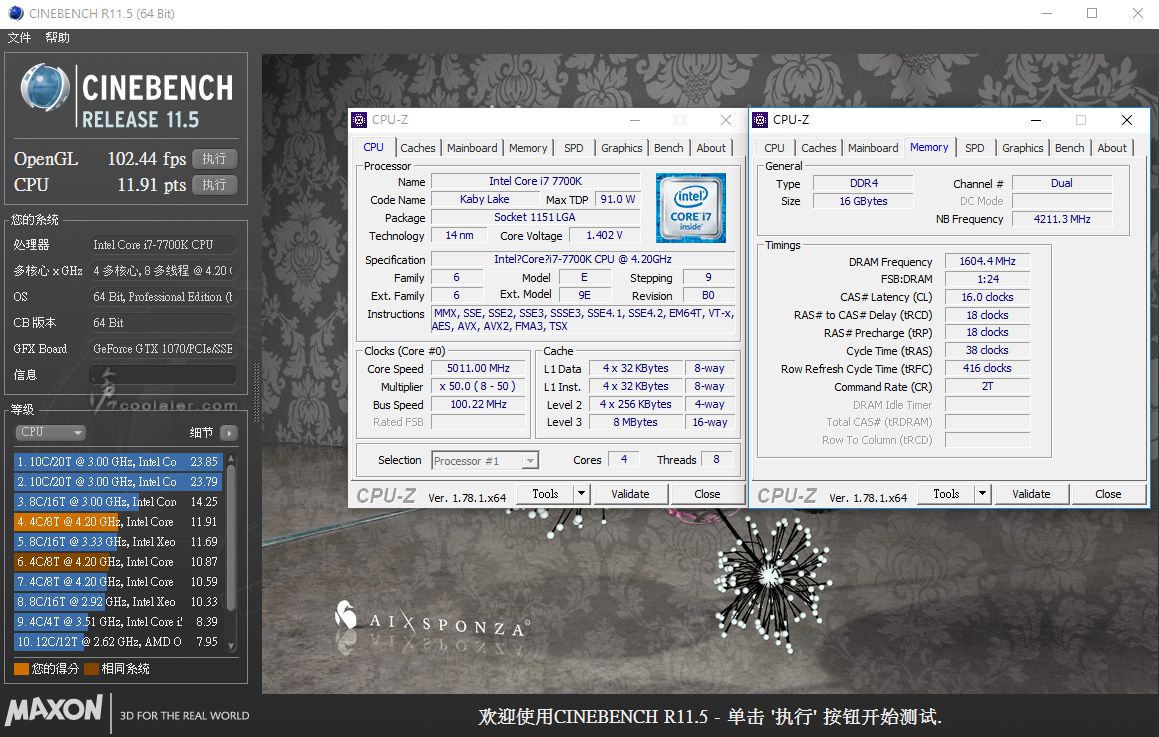
Task: Click the 信息 info input field
Action: pos(163,375)
